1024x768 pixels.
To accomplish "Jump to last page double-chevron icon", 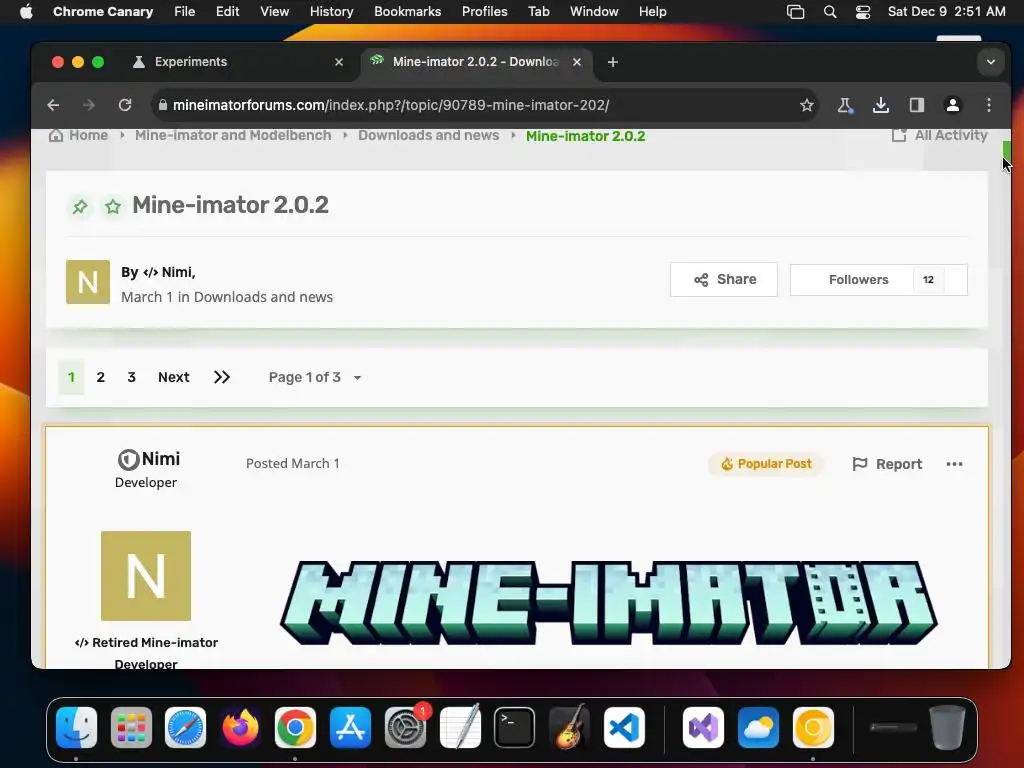I will coord(221,377).
